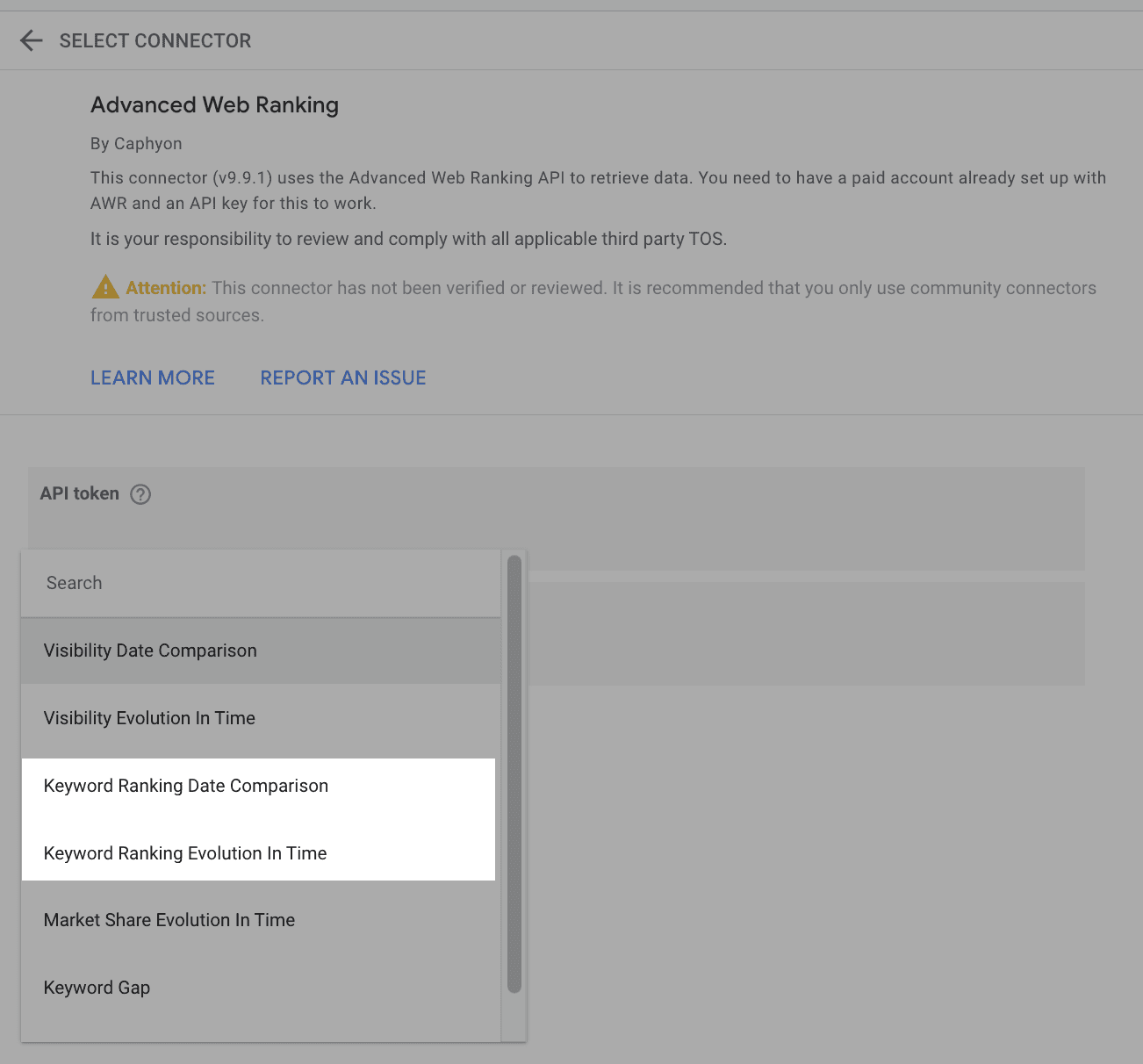
Task: Open the Report an Issue link
Action: point(343,377)
